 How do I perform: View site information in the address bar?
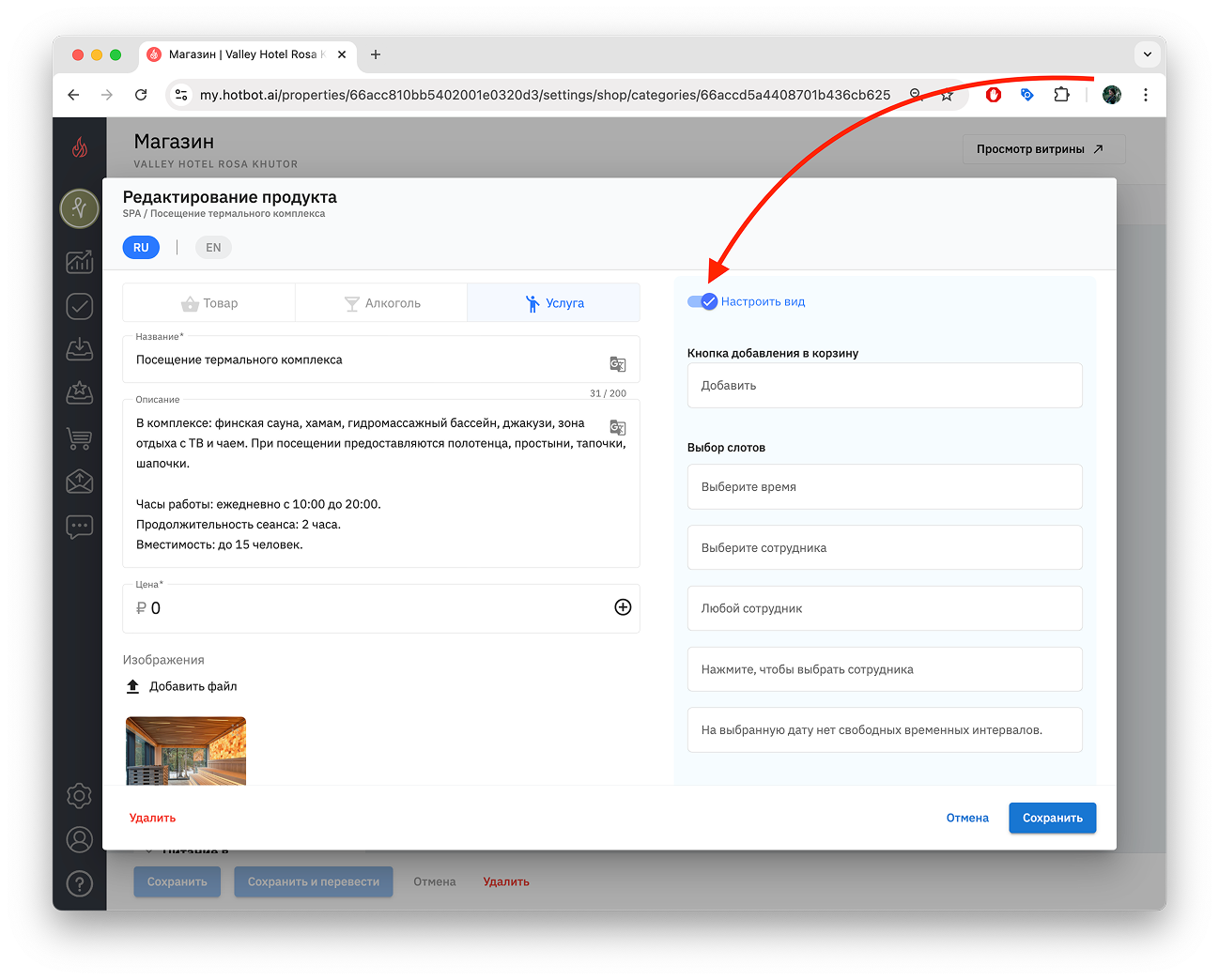coord(182,95)
